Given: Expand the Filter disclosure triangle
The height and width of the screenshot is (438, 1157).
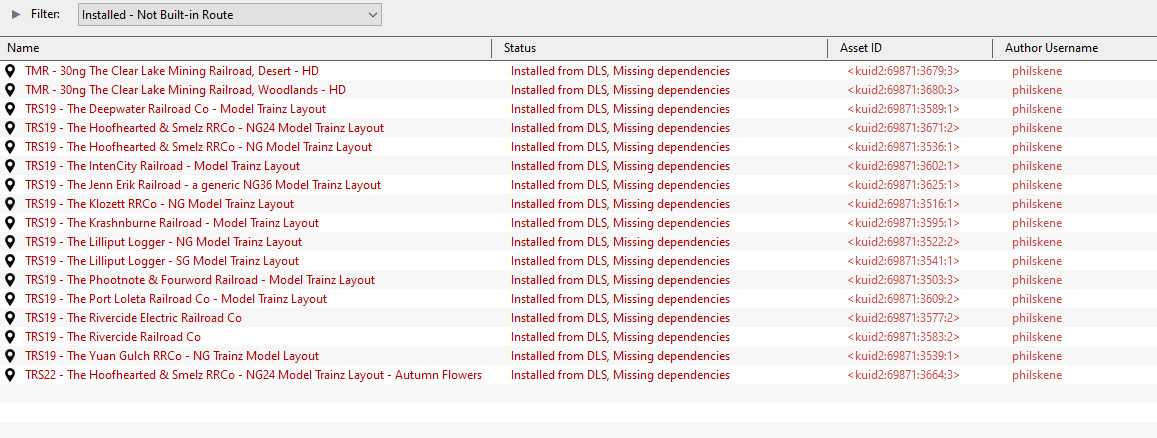Looking at the screenshot, I should (16, 15).
